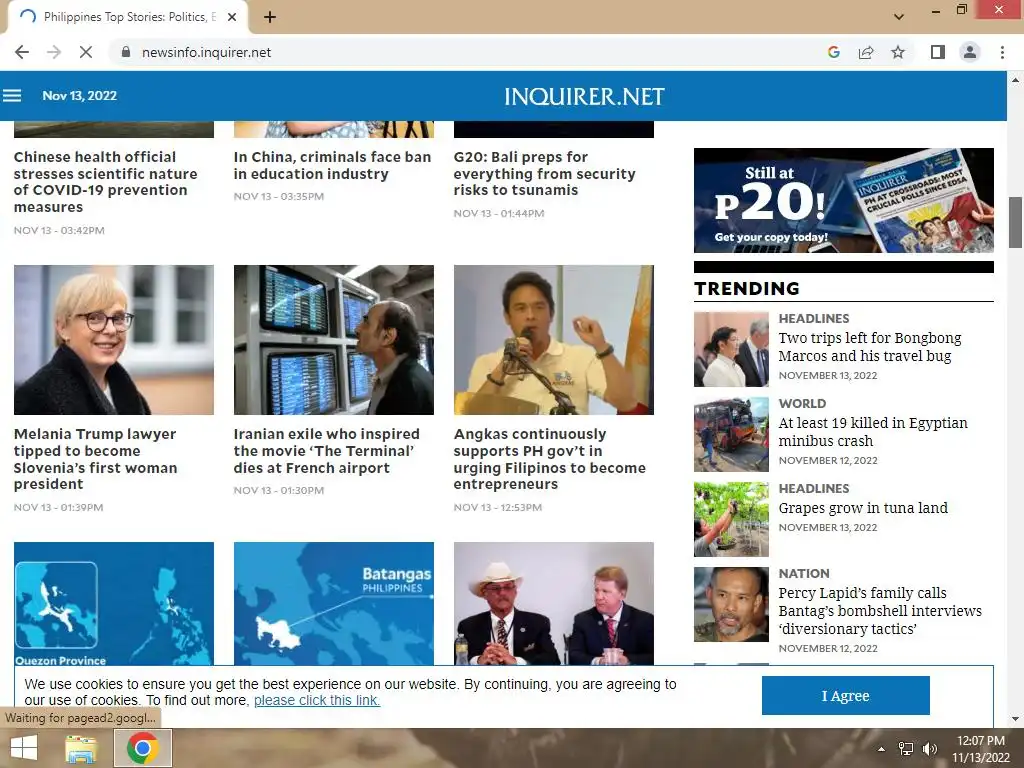This screenshot has height=768, width=1024.
Task: Open 'Grapes grow in tuna land' article
Action: coord(863,507)
